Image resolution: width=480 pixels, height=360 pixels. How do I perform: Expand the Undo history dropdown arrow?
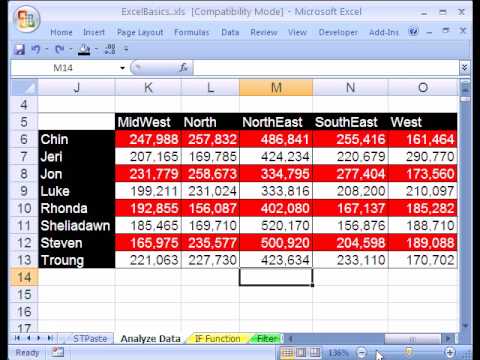pyautogui.click(x=47, y=50)
